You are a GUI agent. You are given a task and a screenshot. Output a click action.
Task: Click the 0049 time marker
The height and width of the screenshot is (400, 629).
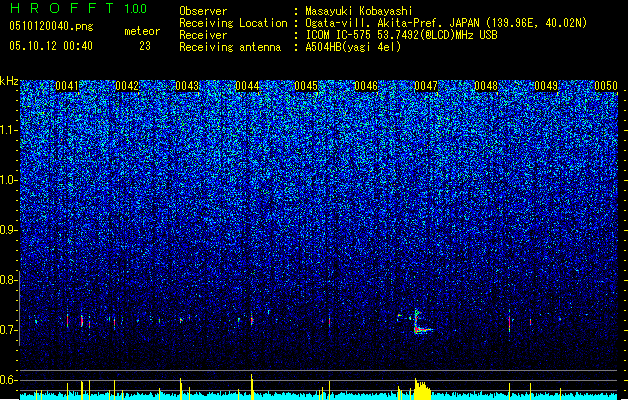coord(546,86)
